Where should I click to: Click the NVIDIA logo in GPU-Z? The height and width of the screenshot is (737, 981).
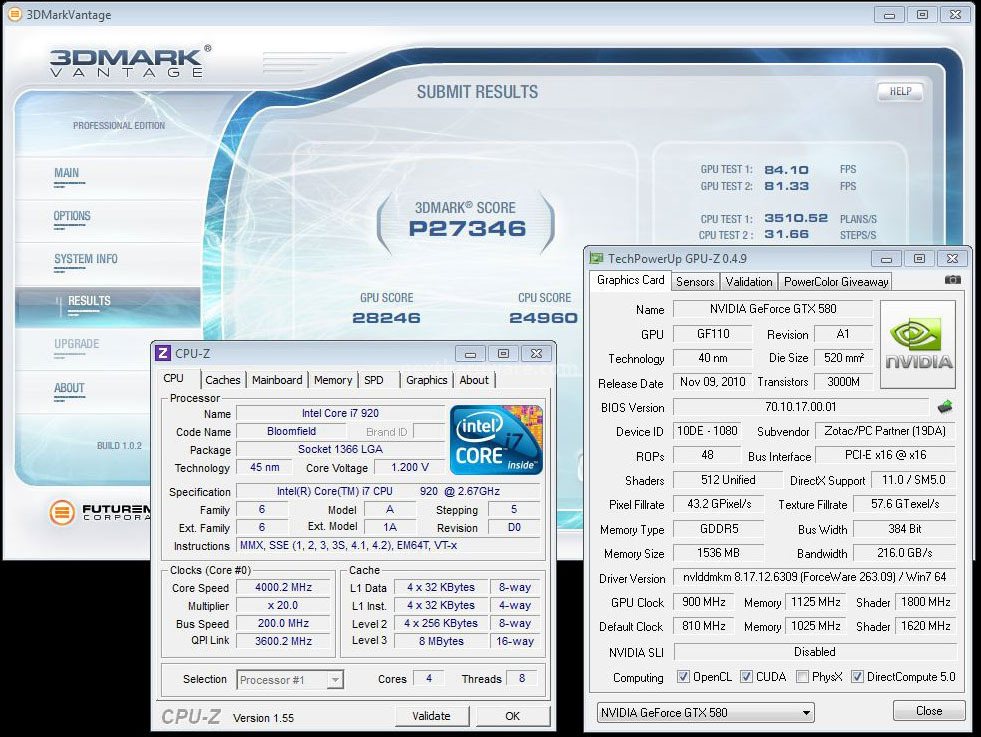pos(918,345)
